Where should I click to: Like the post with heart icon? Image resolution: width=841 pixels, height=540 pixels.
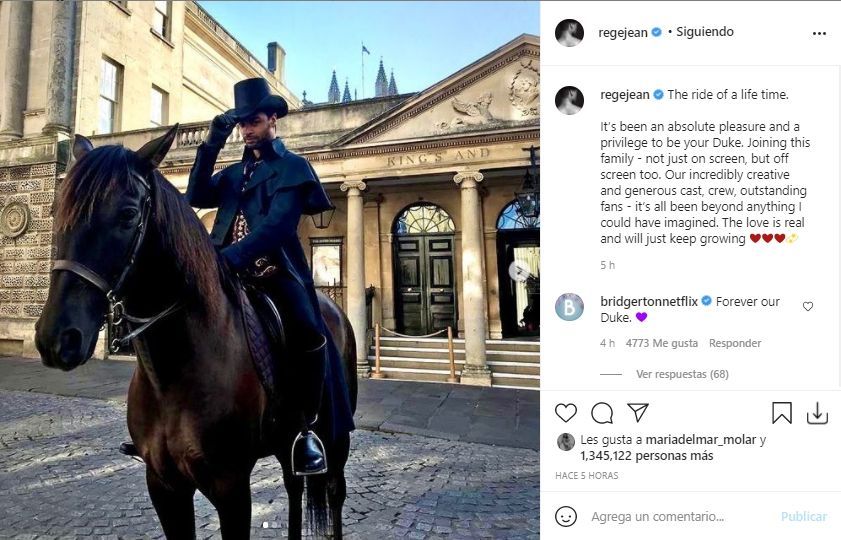[565, 412]
